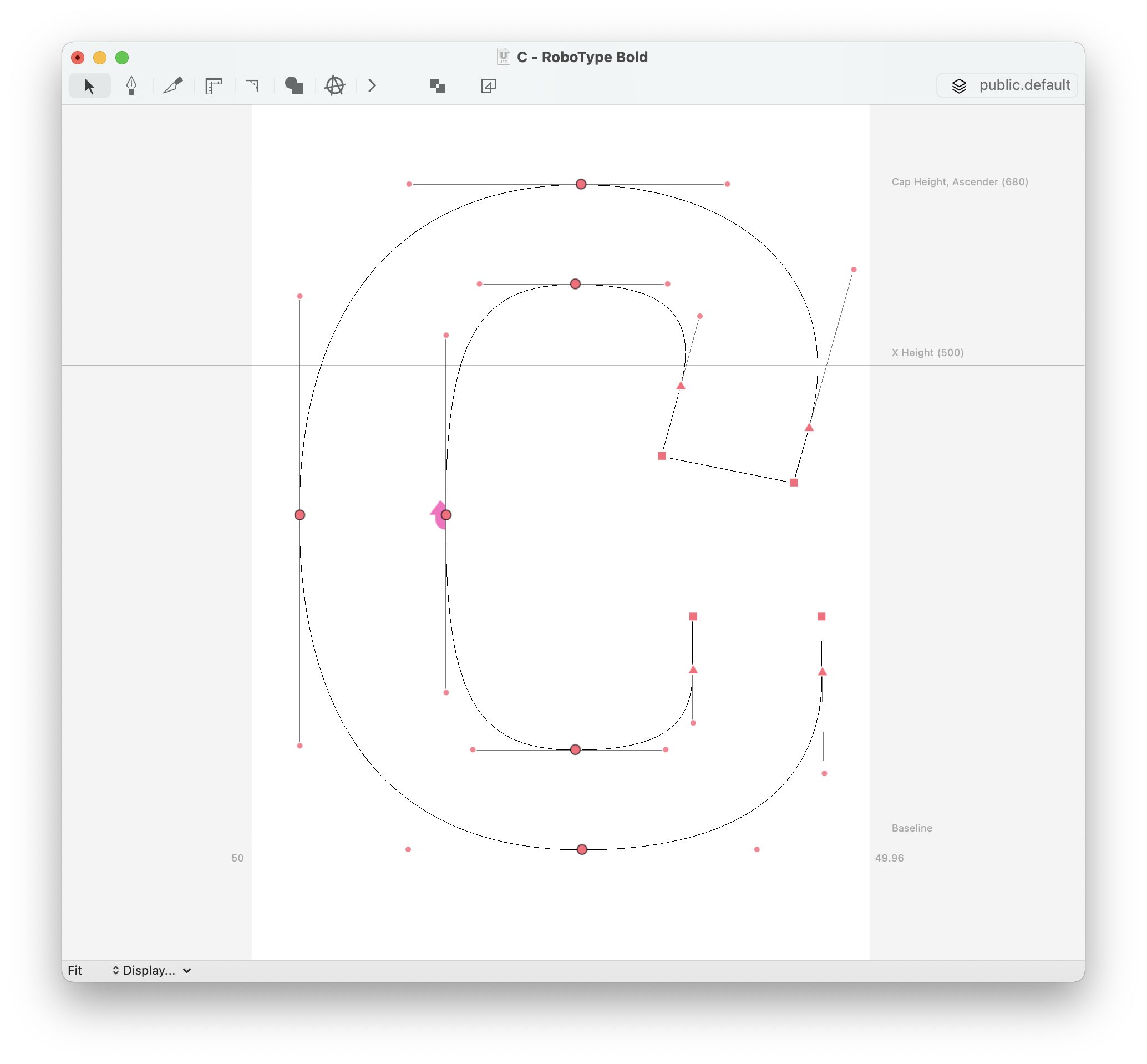1147x1064 pixels.
Task: Select the top smooth point of outer contour
Action: 581,184
